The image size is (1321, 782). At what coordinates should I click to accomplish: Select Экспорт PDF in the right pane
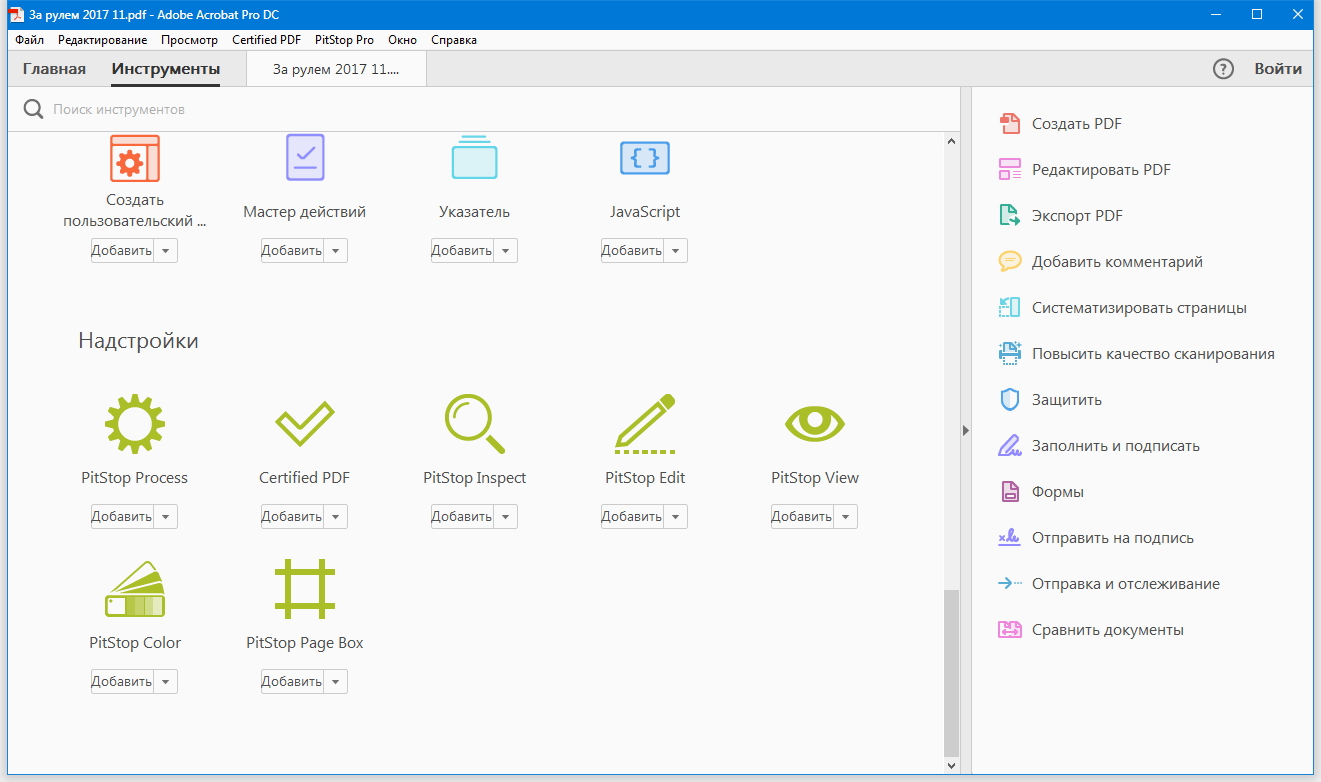[x=1060, y=216]
